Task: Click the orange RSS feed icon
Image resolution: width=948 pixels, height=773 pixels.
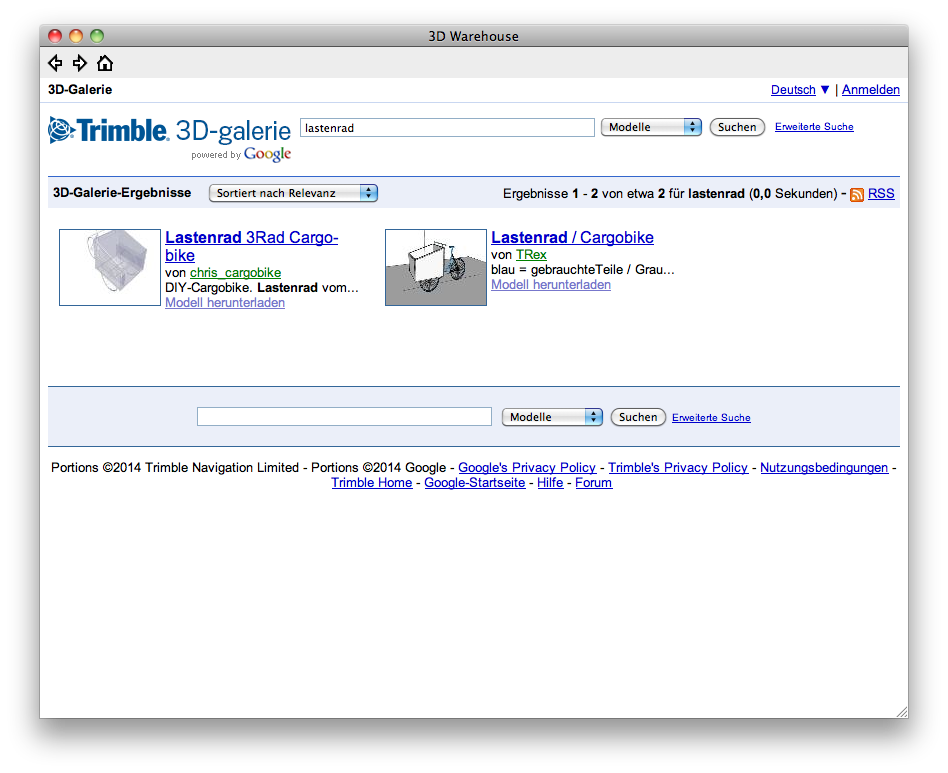Action: [857, 194]
